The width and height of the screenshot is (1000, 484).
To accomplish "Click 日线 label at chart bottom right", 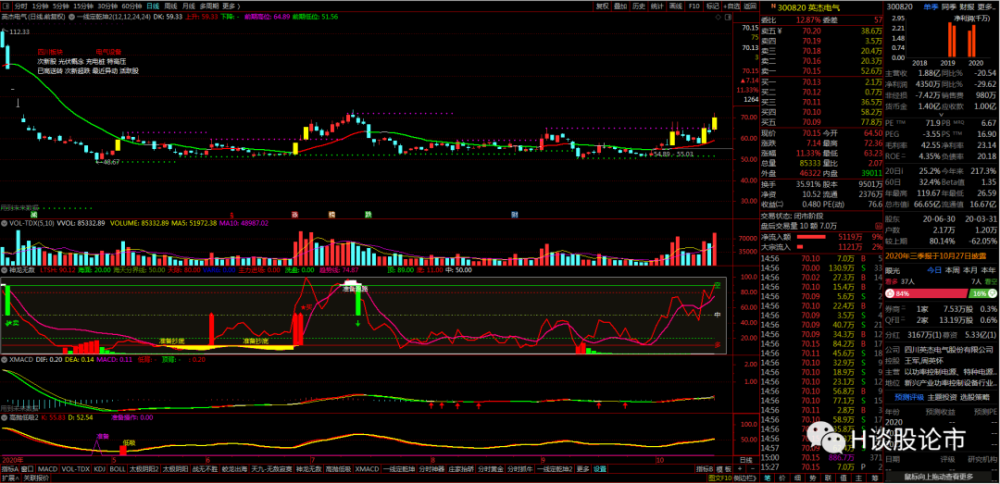I will click(746, 460).
